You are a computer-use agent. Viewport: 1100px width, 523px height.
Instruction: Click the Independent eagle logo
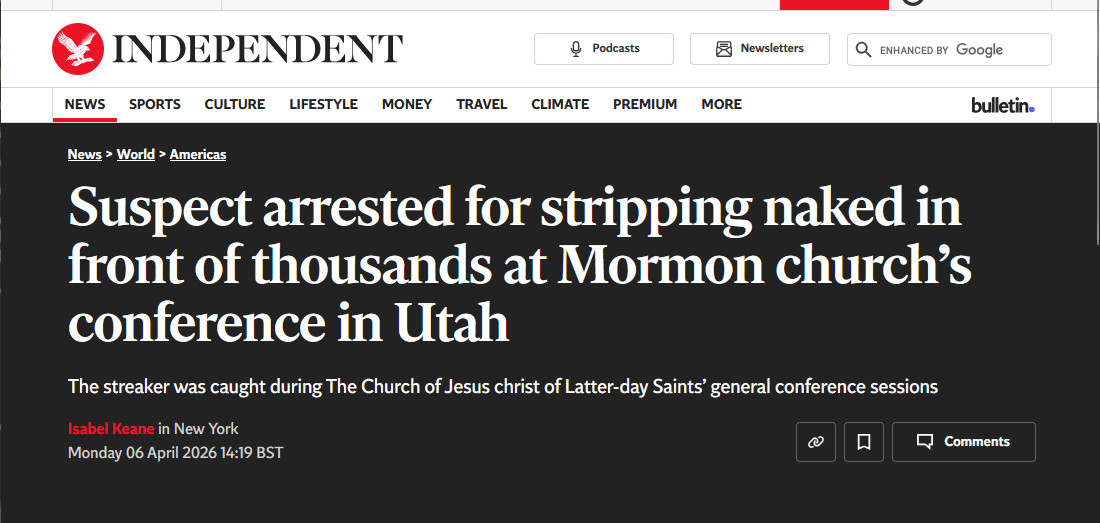pyautogui.click(x=77, y=49)
